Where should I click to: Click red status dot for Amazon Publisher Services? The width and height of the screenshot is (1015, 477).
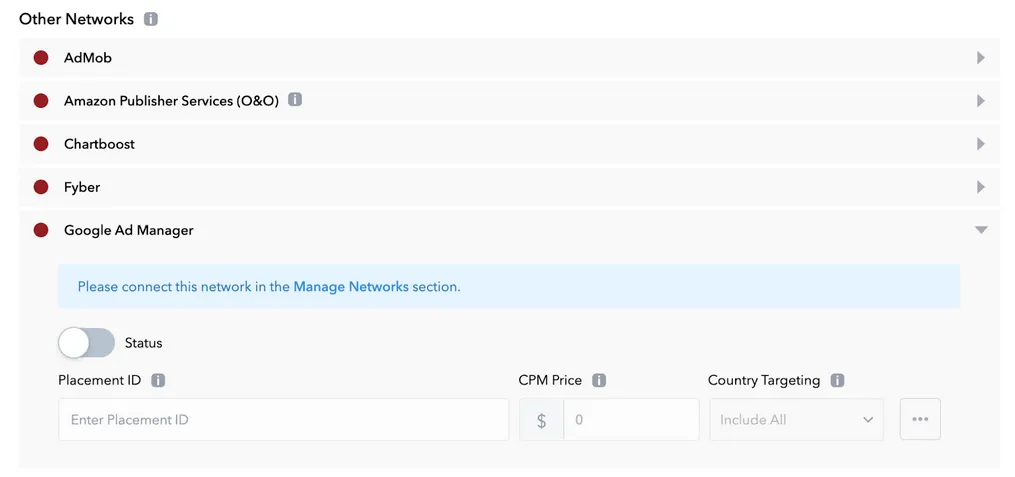(x=41, y=101)
